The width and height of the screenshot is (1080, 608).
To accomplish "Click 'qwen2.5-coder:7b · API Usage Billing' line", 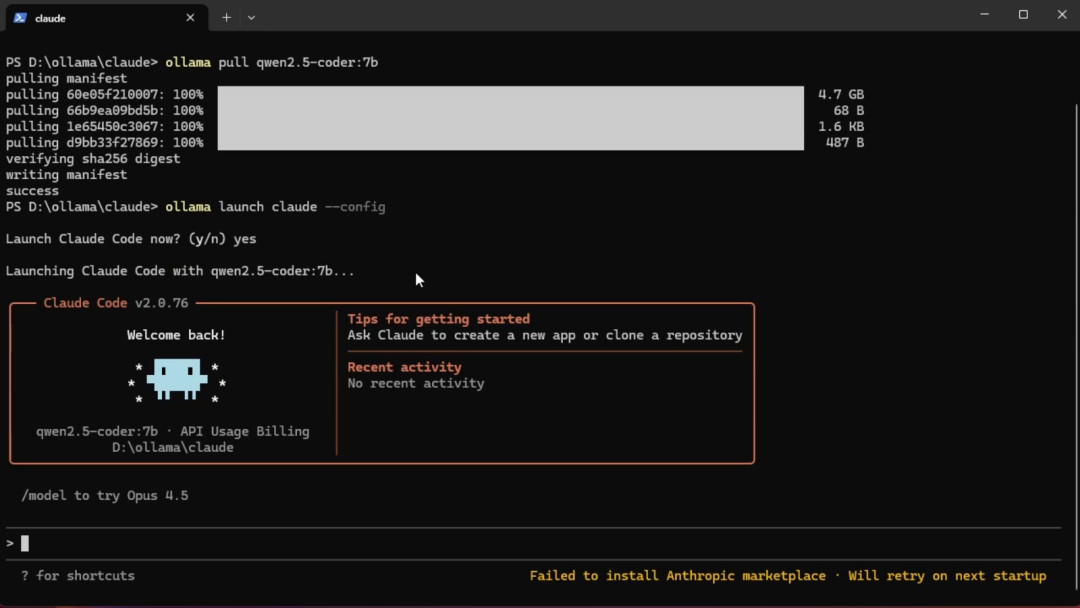I will [173, 432].
